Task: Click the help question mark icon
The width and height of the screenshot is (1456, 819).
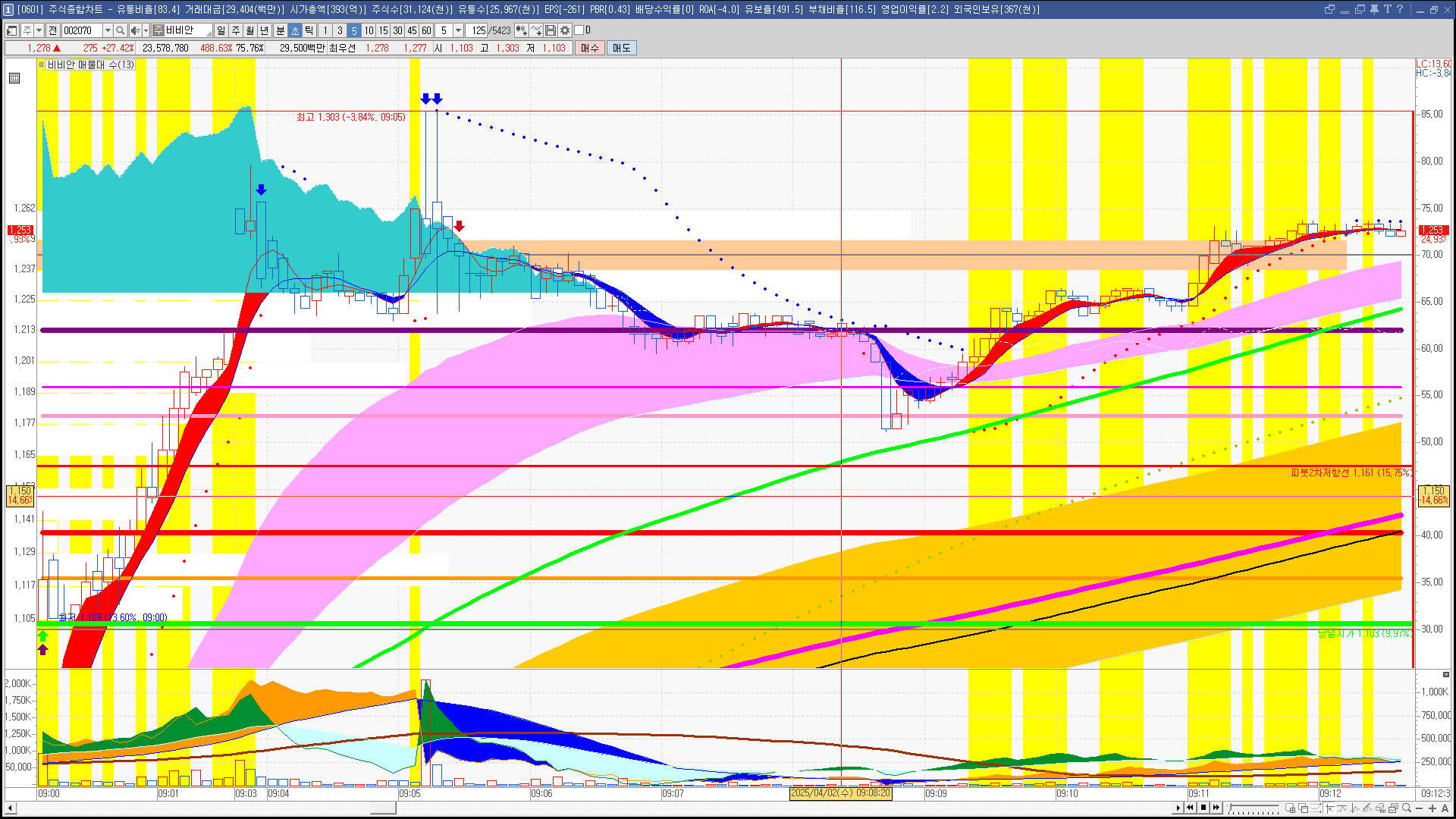Action: (x=1400, y=9)
